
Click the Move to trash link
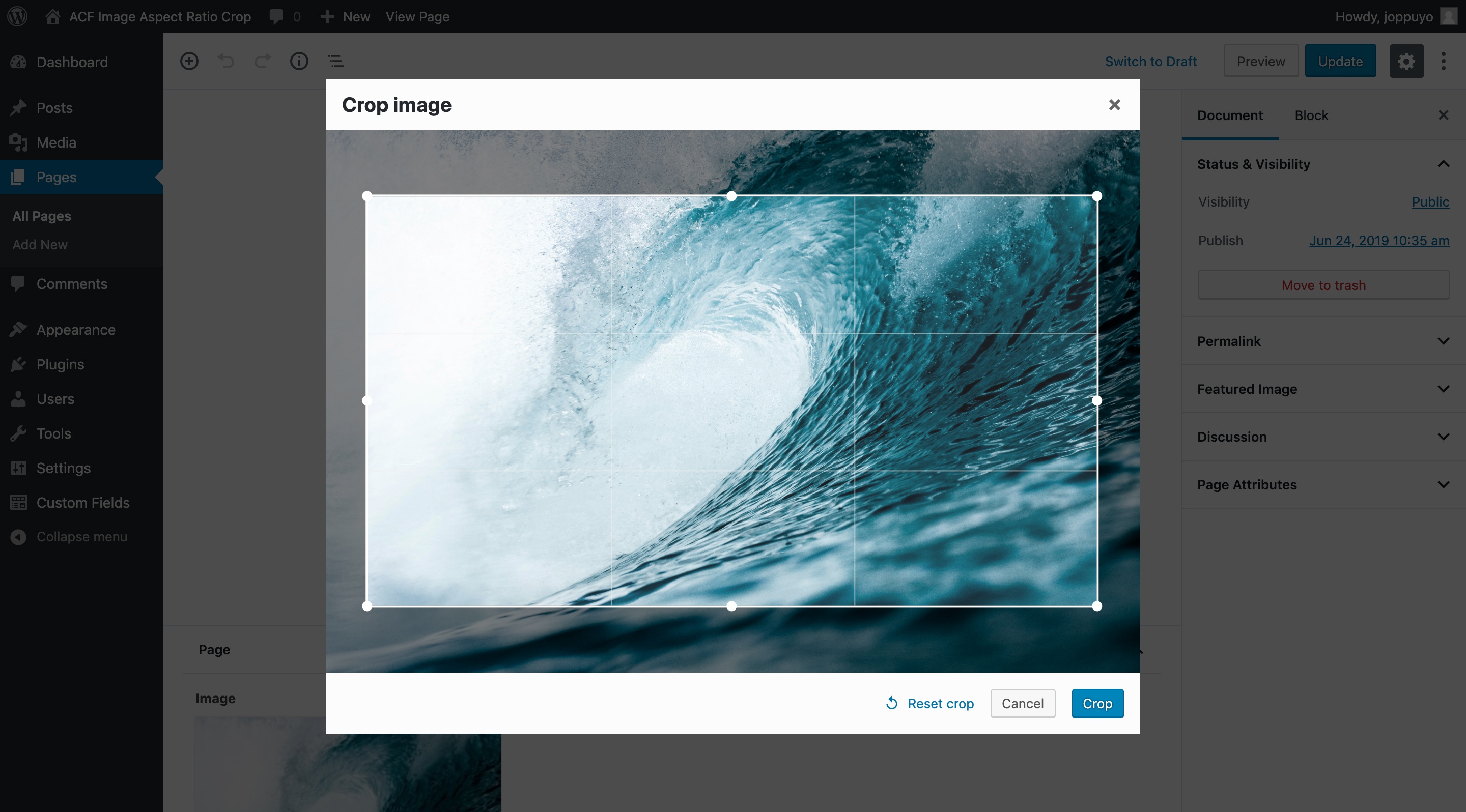1323,285
